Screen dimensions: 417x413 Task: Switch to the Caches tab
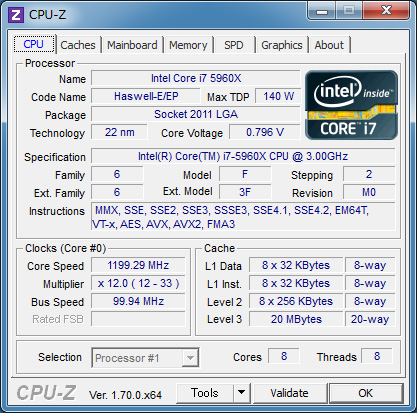78,45
